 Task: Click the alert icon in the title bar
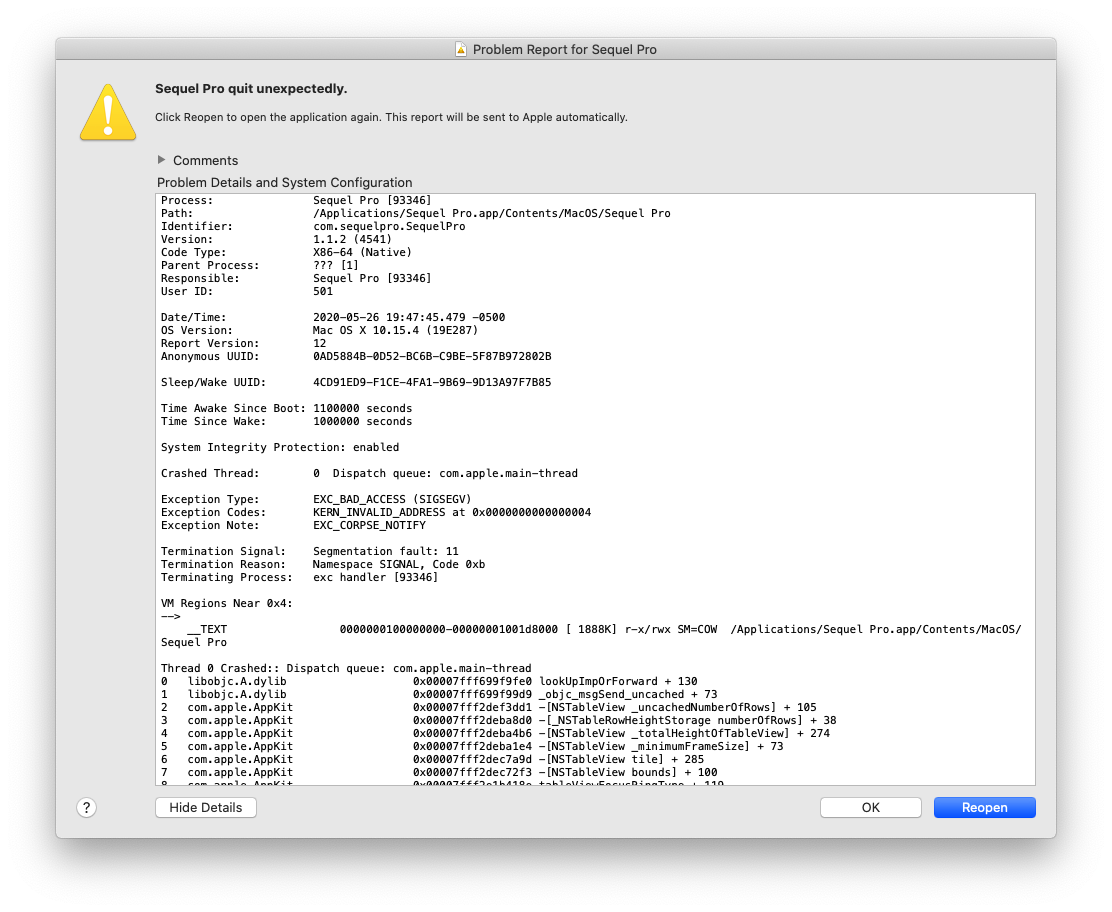click(x=460, y=48)
